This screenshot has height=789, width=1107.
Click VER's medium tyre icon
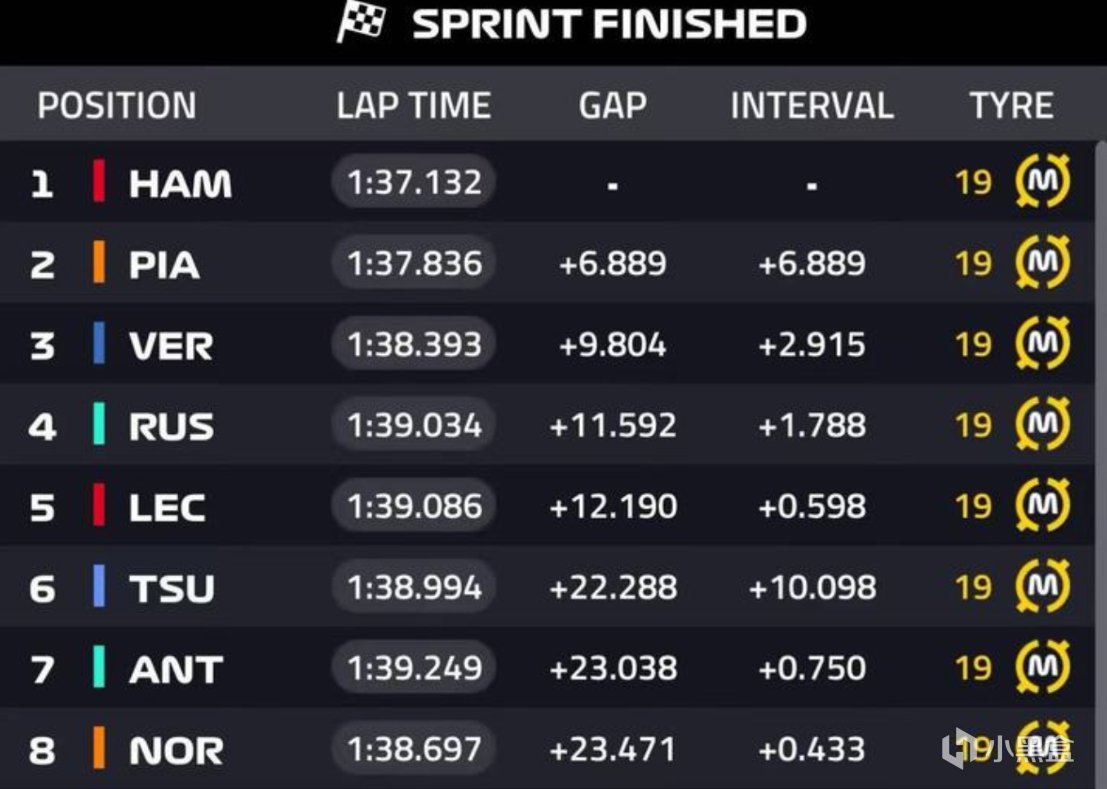(x=1042, y=344)
